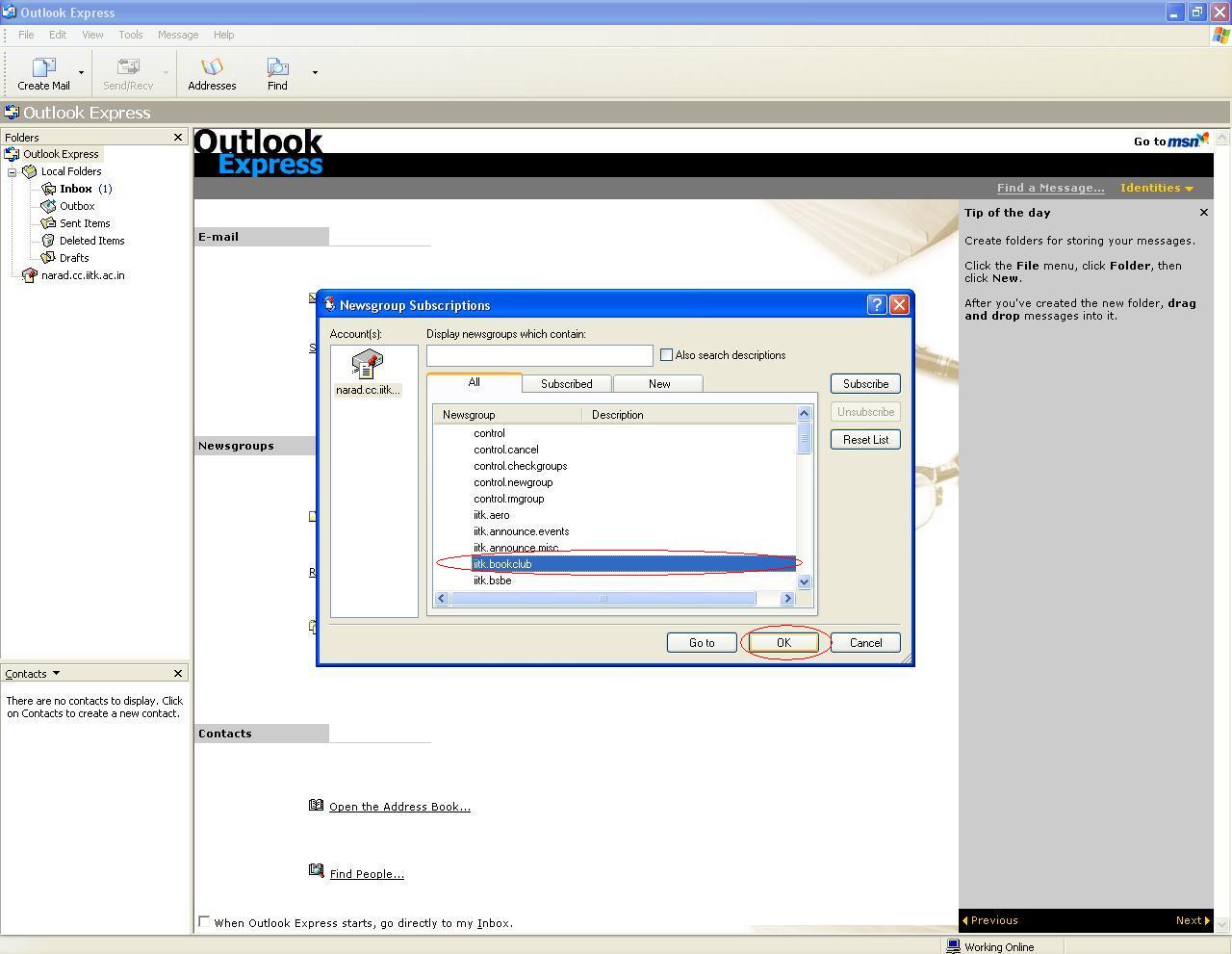Click the newsgroup search text field
The image size is (1232, 954).
point(539,356)
